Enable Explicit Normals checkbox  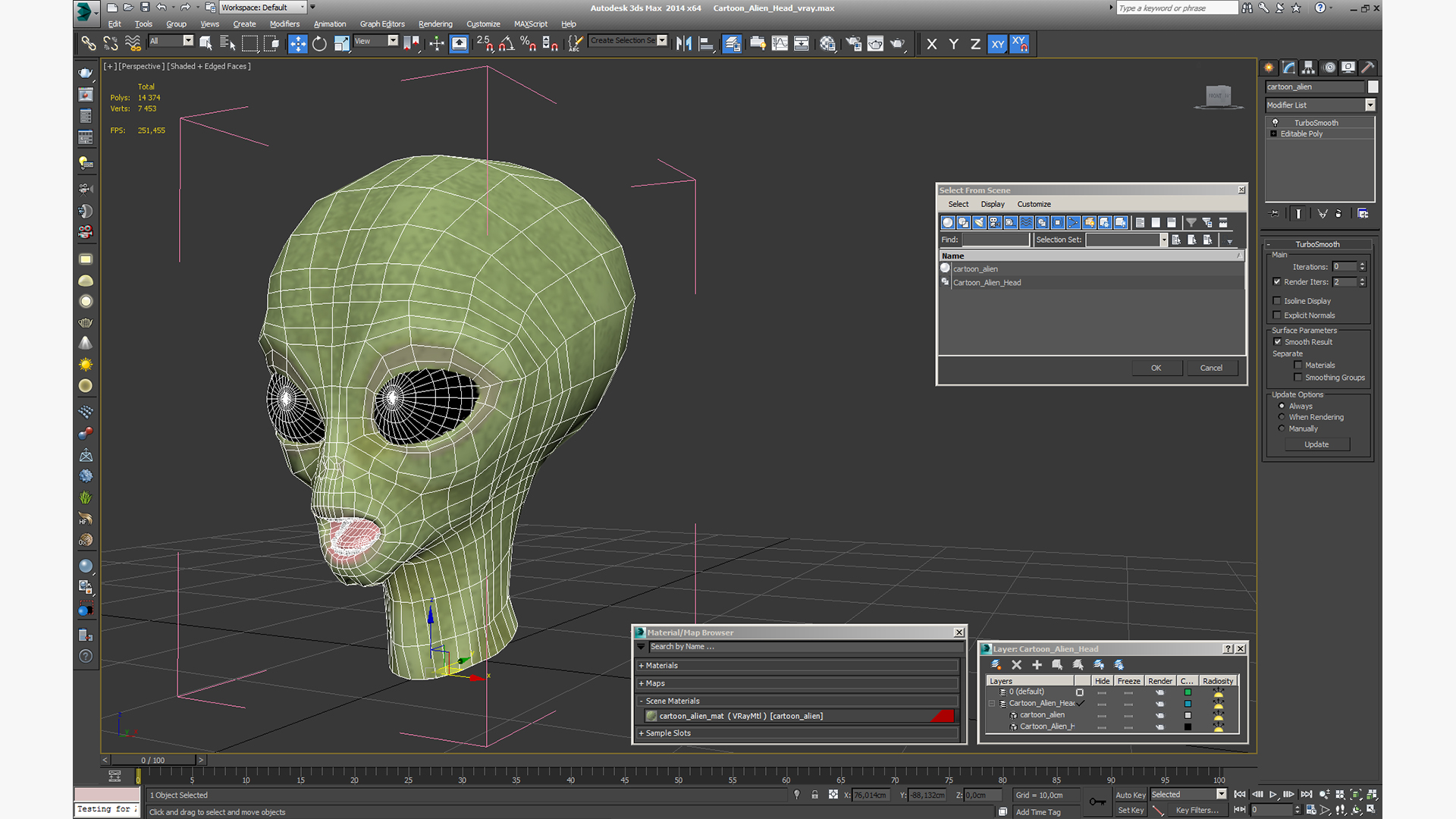pyautogui.click(x=1277, y=315)
